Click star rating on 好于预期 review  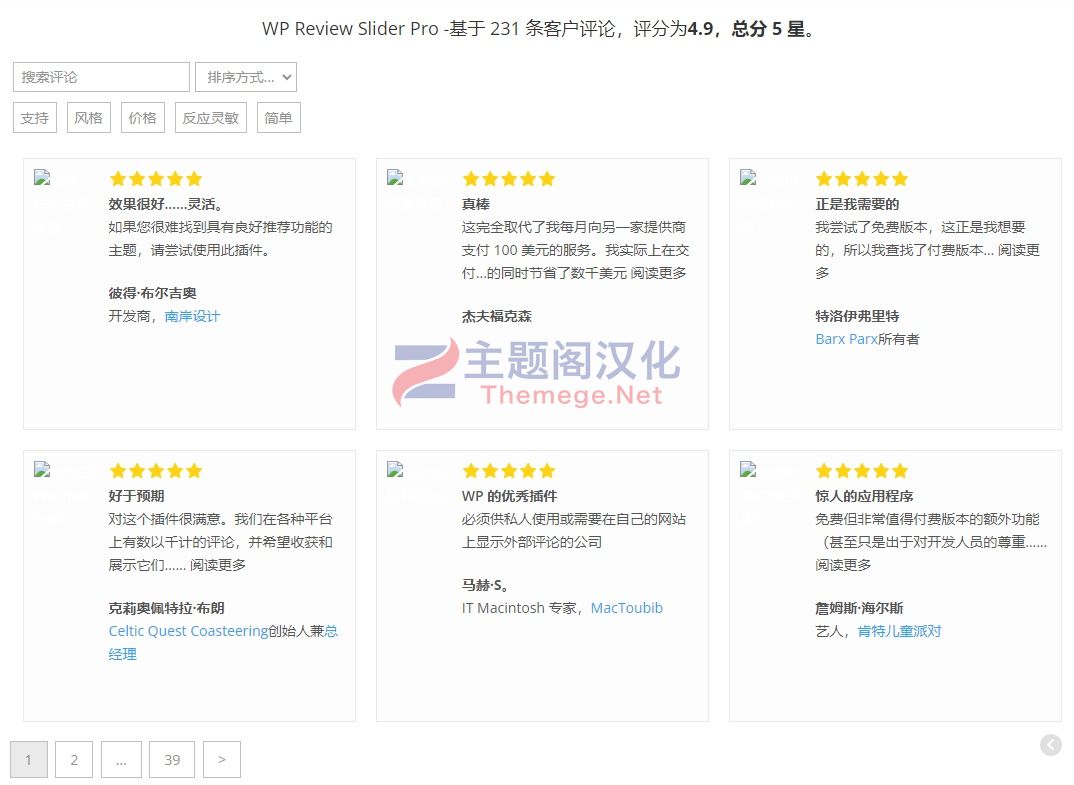pyautogui.click(x=155, y=471)
